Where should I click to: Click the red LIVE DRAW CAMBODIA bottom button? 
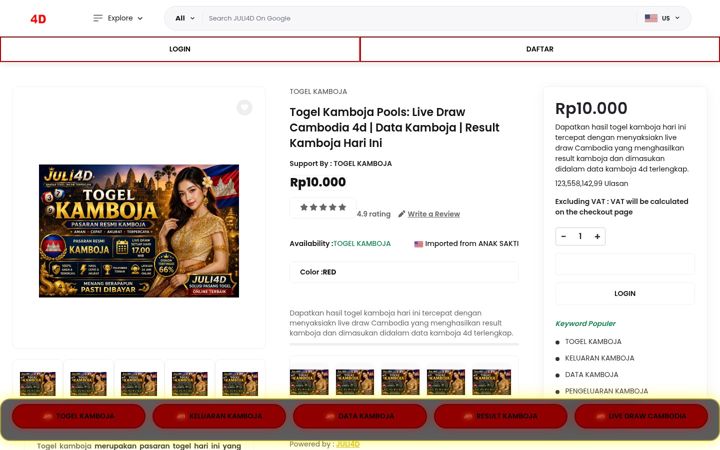point(641,416)
